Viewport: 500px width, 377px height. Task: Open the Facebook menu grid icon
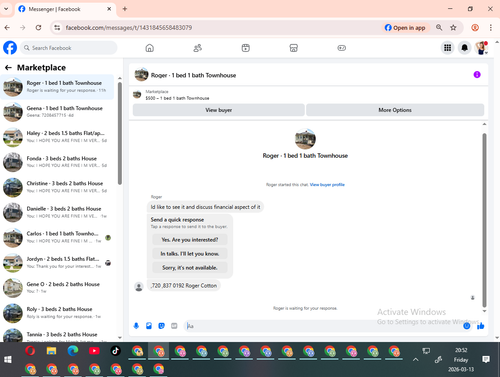tap(447, 48)
